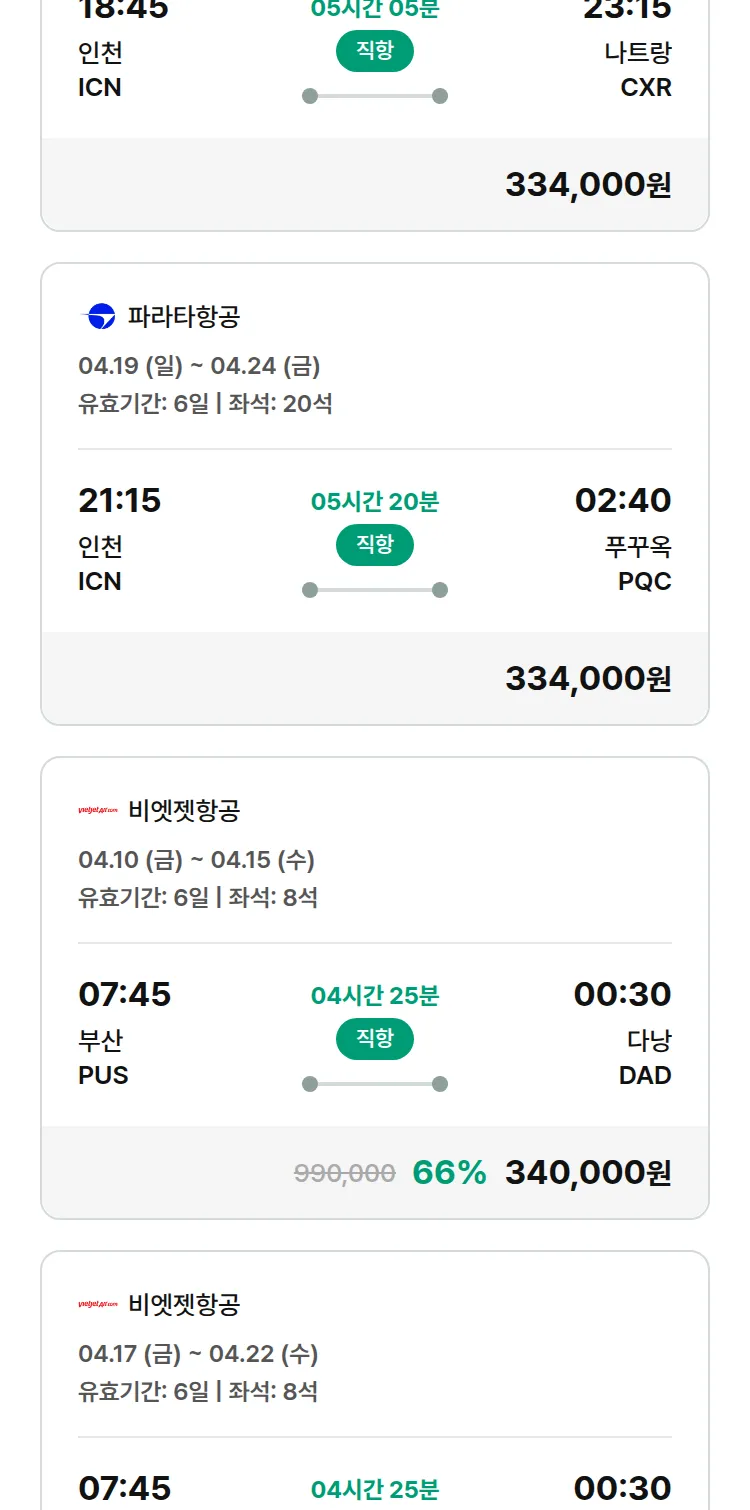Click the crossed-out 990,000 original price
This screenshot has width=750, height=1510.
345,1173
